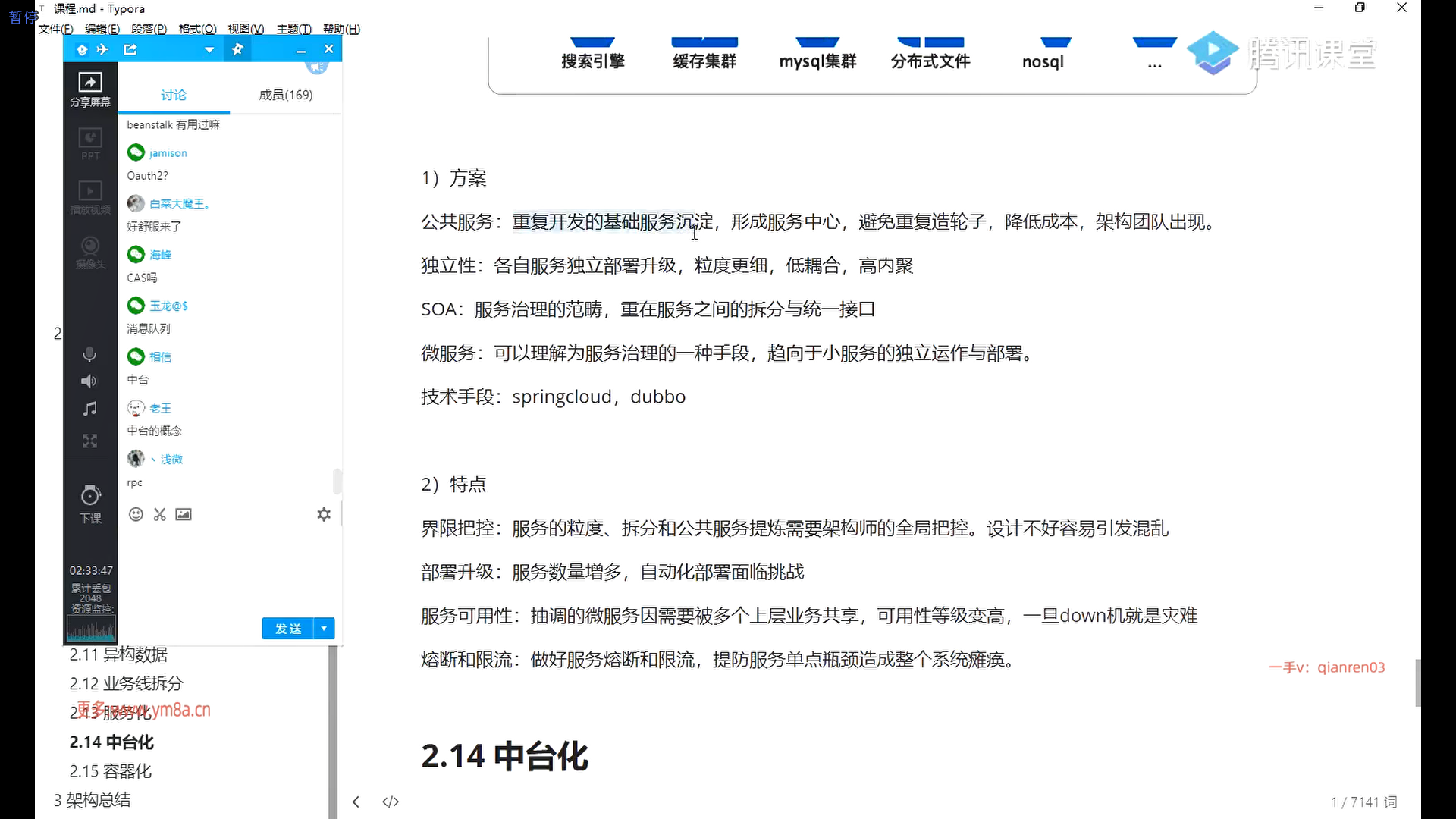The width and height of the screenshot is (1456, 819).
Task: Toggle the pin window icon
Action: pos(237,49)
